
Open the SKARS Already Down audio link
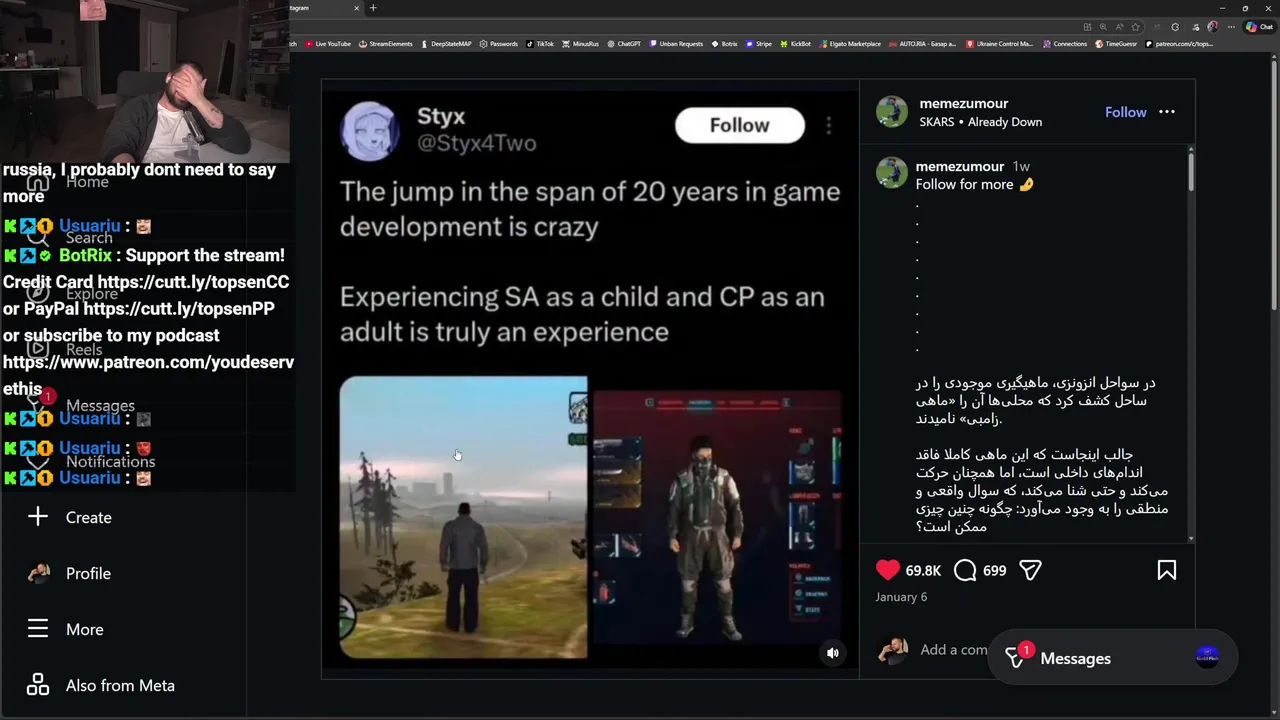coord(981,122)
